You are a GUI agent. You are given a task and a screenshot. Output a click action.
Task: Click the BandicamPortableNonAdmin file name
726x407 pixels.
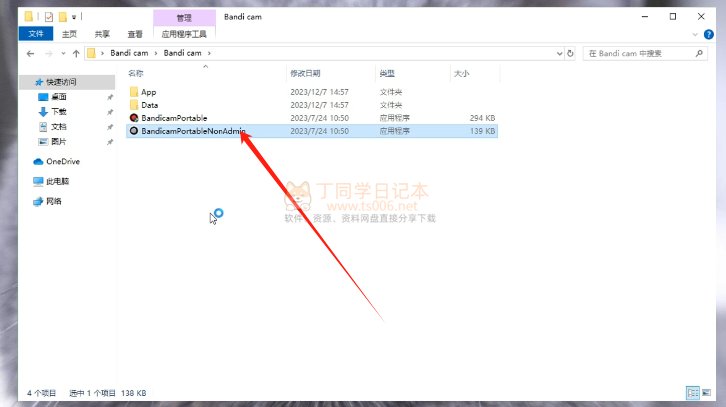point(193,131)
